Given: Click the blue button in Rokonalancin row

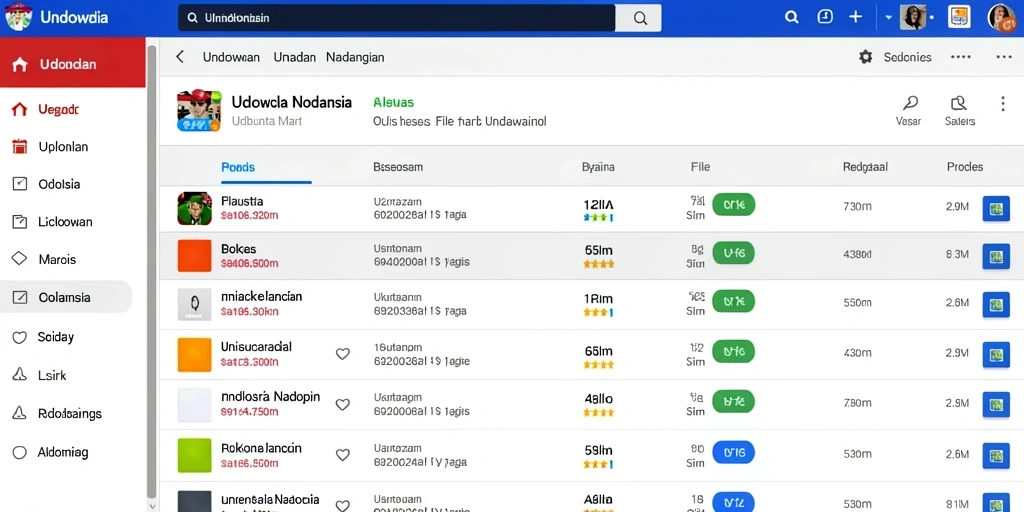Looking at the screenshot, I should coord(733,452).
